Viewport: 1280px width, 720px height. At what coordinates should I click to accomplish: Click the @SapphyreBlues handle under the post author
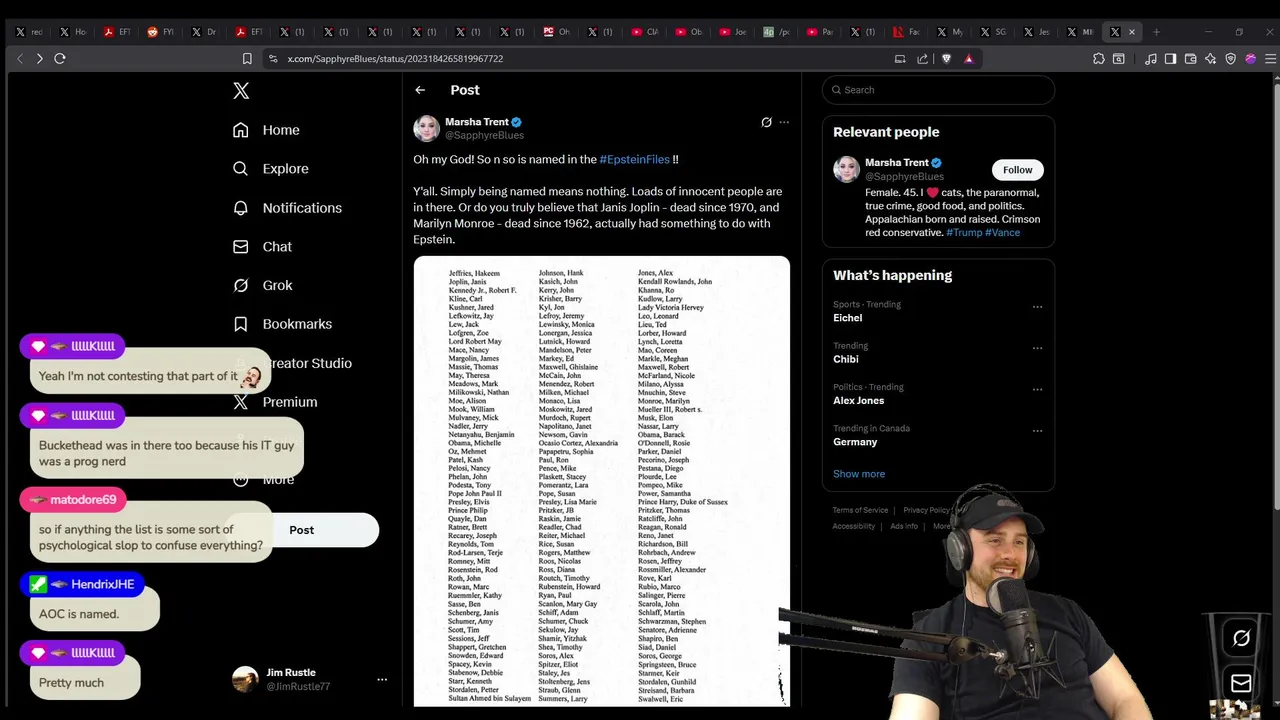point(484,135)
